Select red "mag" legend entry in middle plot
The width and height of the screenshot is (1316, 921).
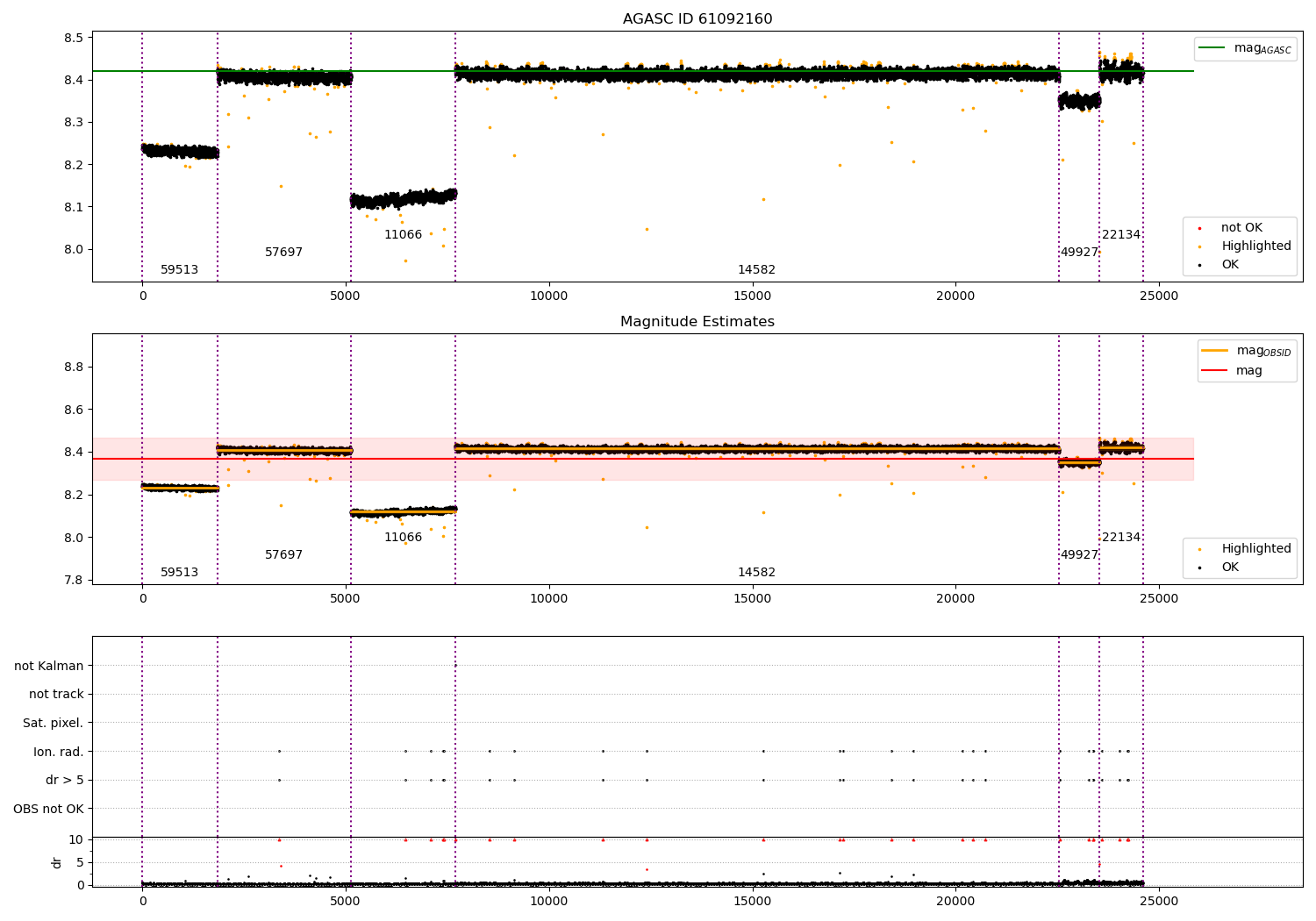[1232, 371]
